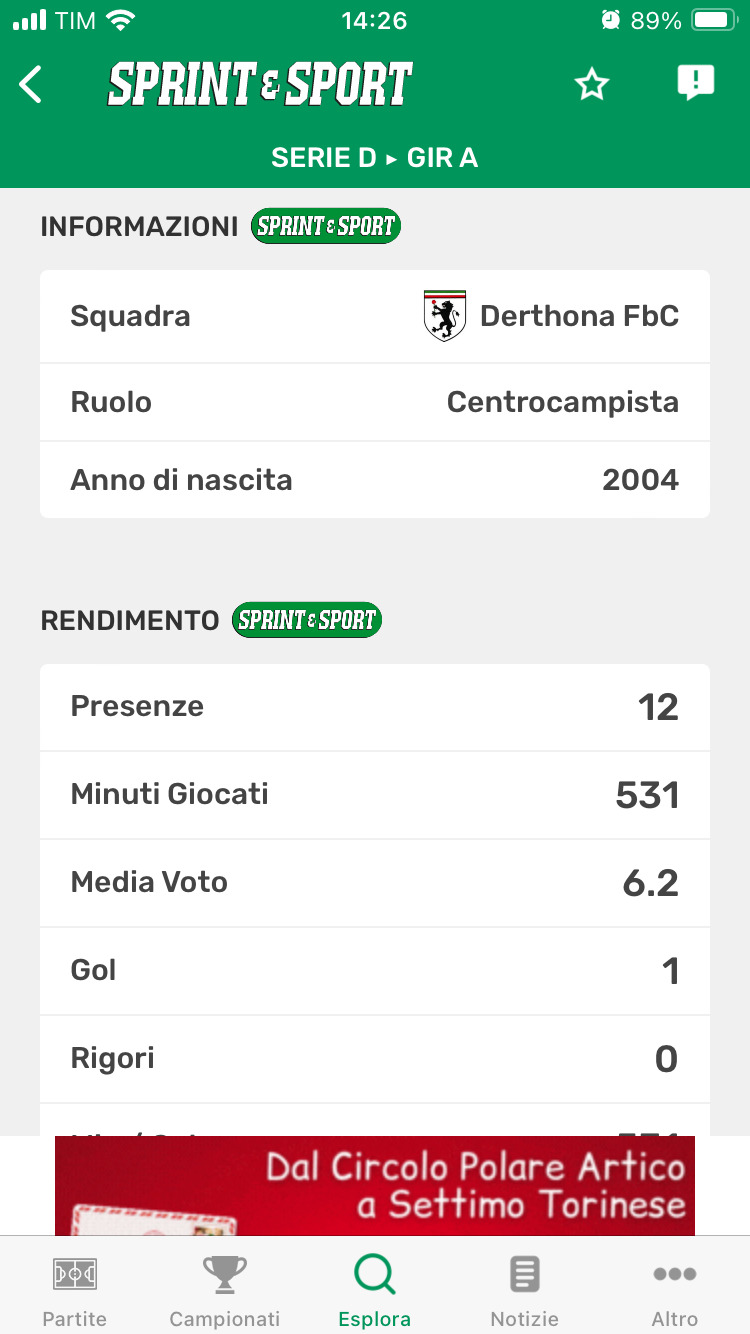Open the Serie D Gir A breadcrumb
Viewport: 750px width, 1334px height.
click(375, 158)
